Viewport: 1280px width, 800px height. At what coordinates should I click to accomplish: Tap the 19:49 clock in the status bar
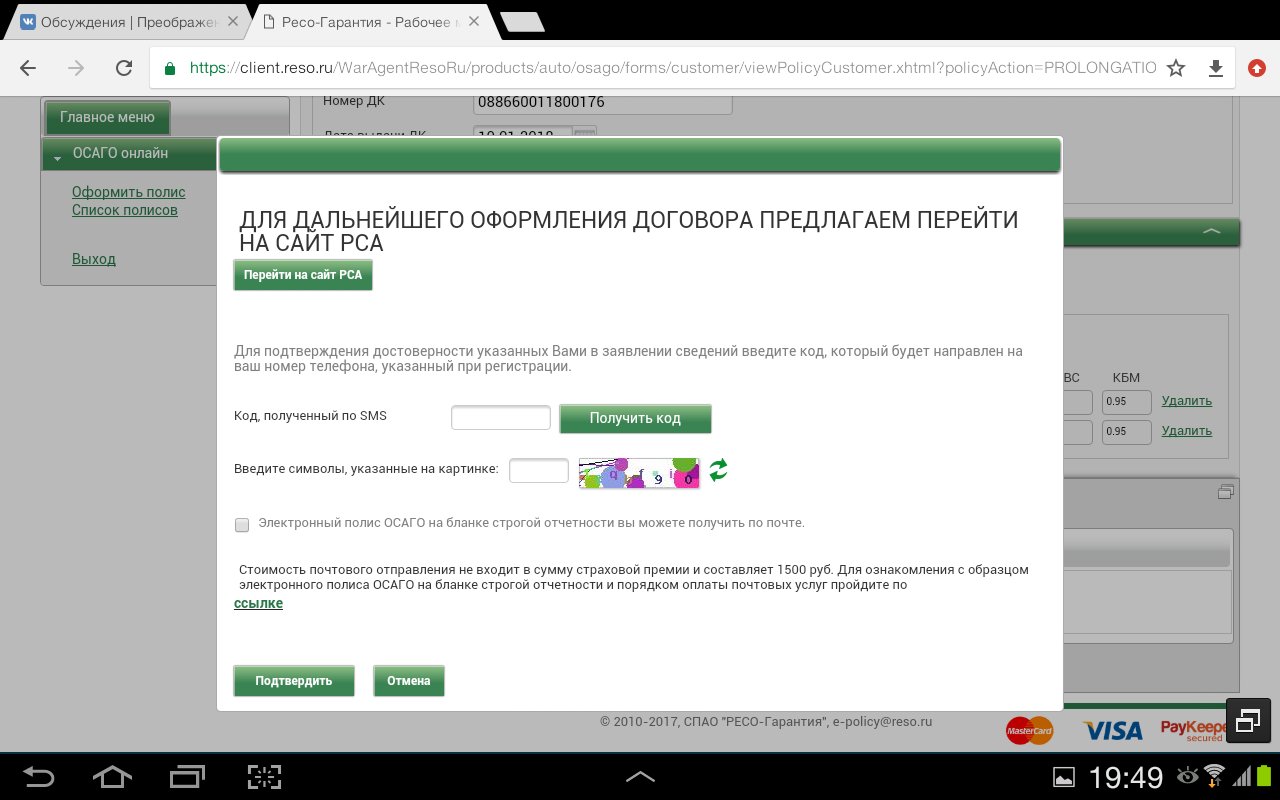(1126, 777)
